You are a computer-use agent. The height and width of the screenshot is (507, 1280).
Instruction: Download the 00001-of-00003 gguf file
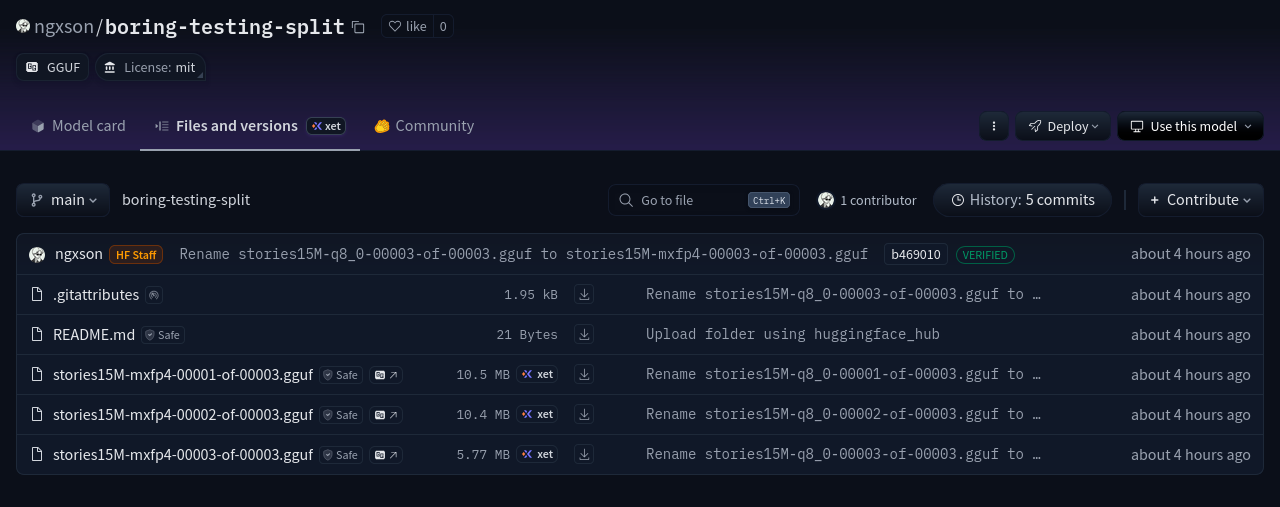pyautogui.click(x=584, y=375)
